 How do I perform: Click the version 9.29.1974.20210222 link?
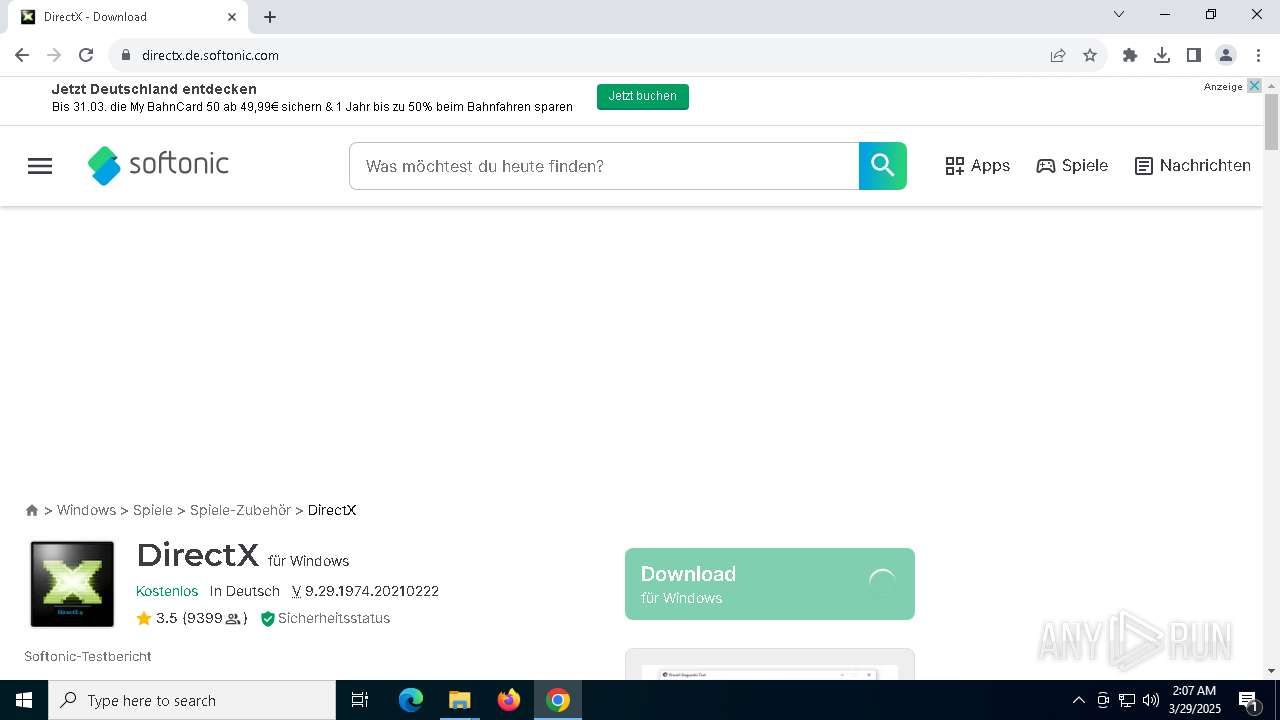(x=365, y=591)
